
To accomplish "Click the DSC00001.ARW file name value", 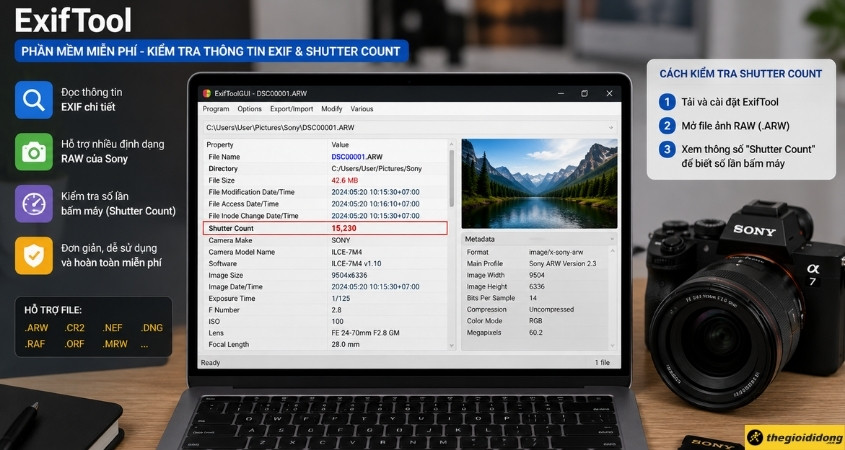I will 357,157.
